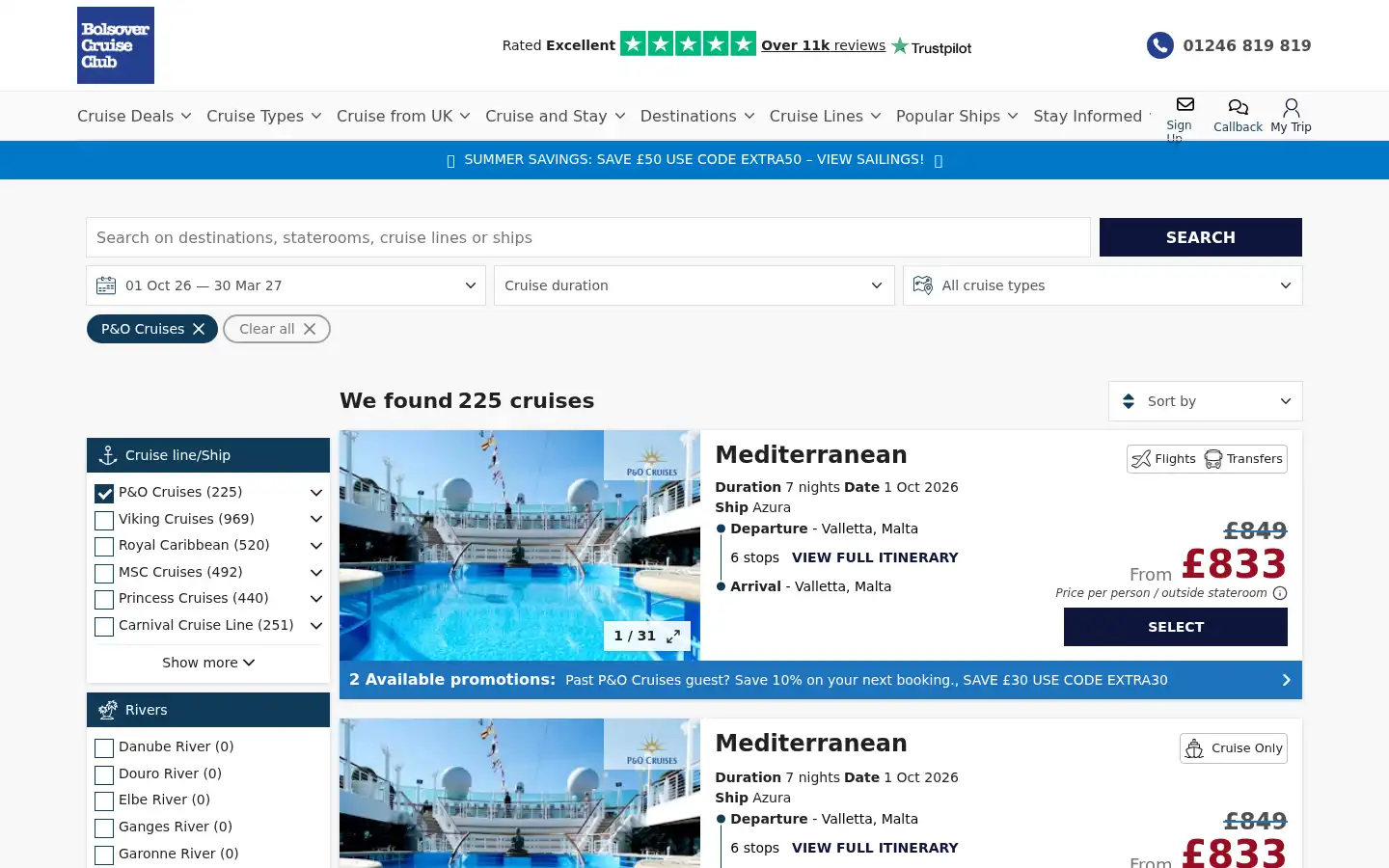Click the calendar icon in the date range field
Image resolution: width=1389 pixels, height=868 pixels.
point(106,285)
